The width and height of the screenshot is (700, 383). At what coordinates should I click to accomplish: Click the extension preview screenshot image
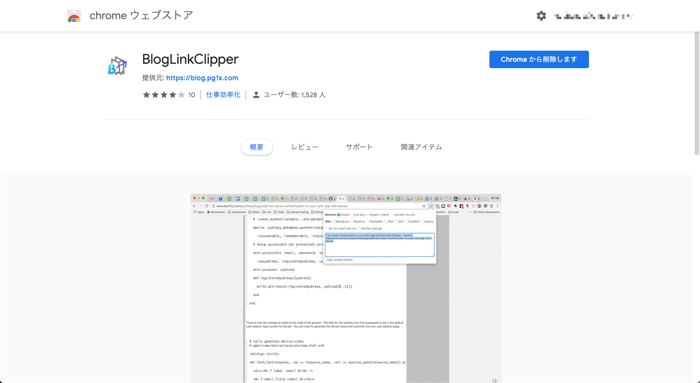pos(346,288)
